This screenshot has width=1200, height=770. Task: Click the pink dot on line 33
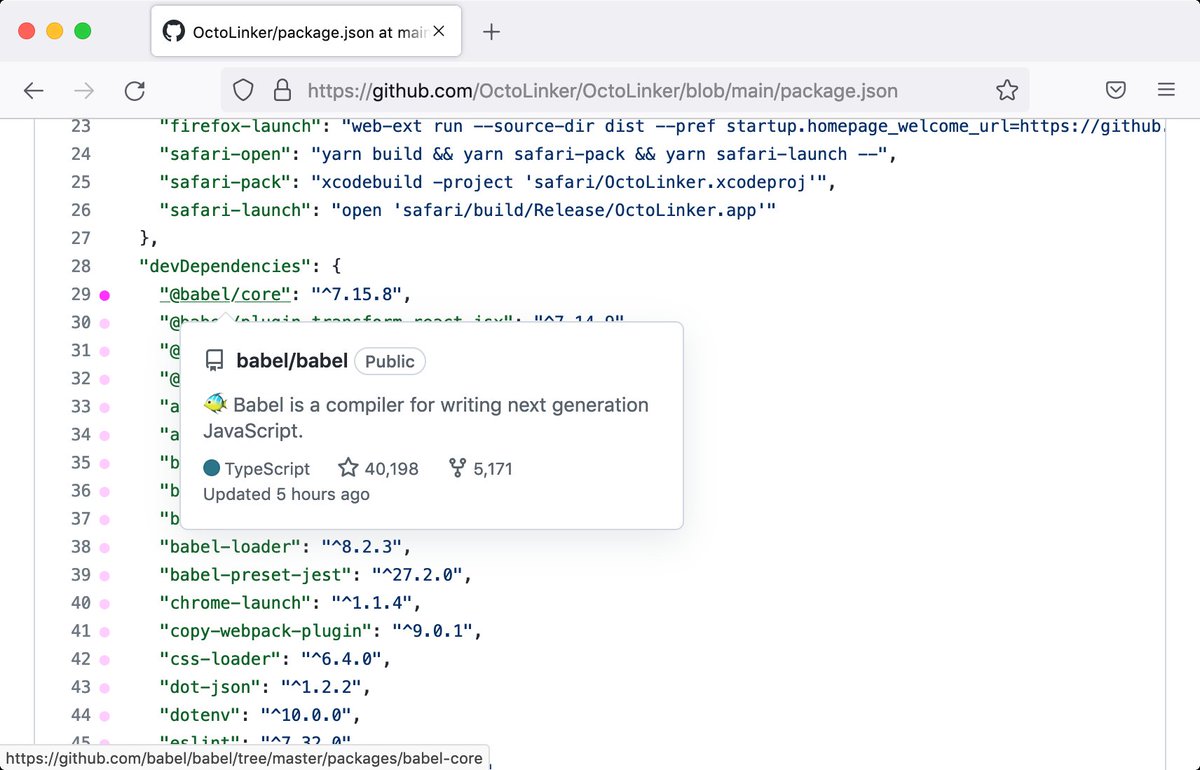click(105, 407)
